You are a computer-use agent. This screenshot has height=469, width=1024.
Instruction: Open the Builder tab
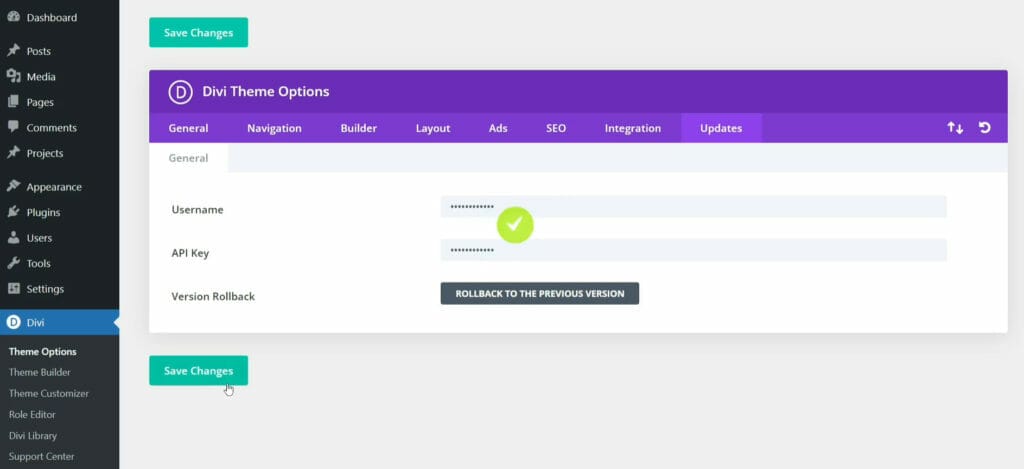359,128
